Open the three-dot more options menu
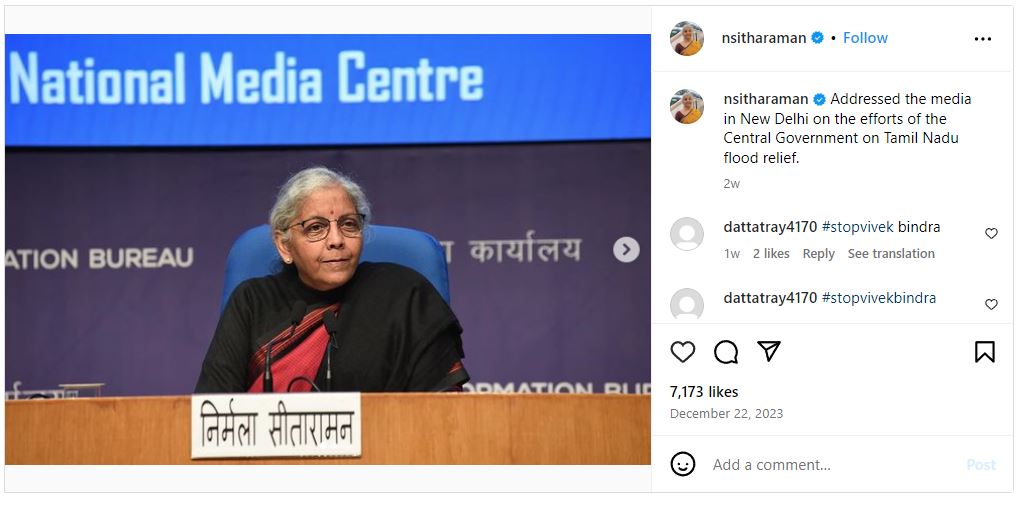Viewport: 1019px width, 505px height. click(983, 39)
